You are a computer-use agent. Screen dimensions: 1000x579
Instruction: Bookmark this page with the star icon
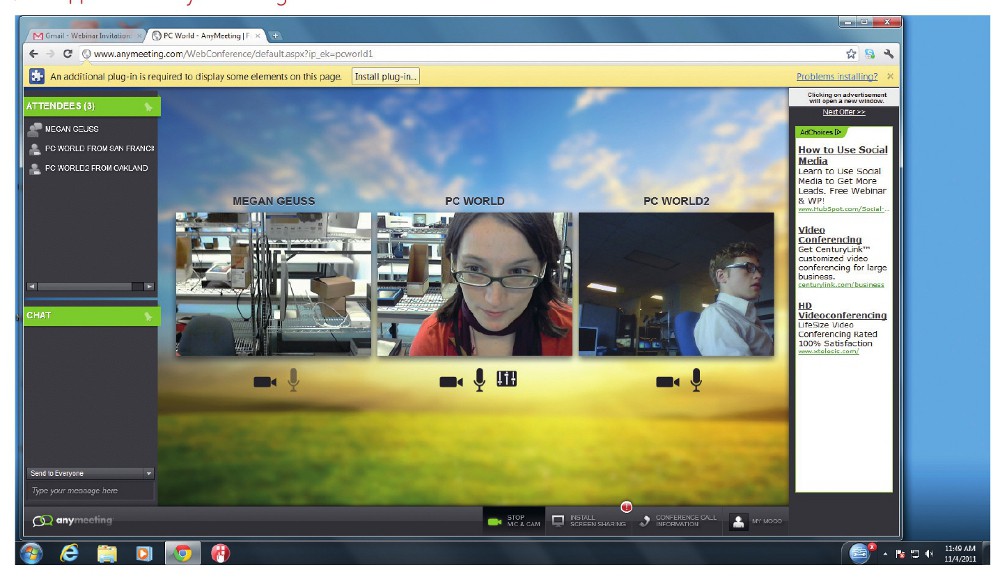tap(851, 54)
